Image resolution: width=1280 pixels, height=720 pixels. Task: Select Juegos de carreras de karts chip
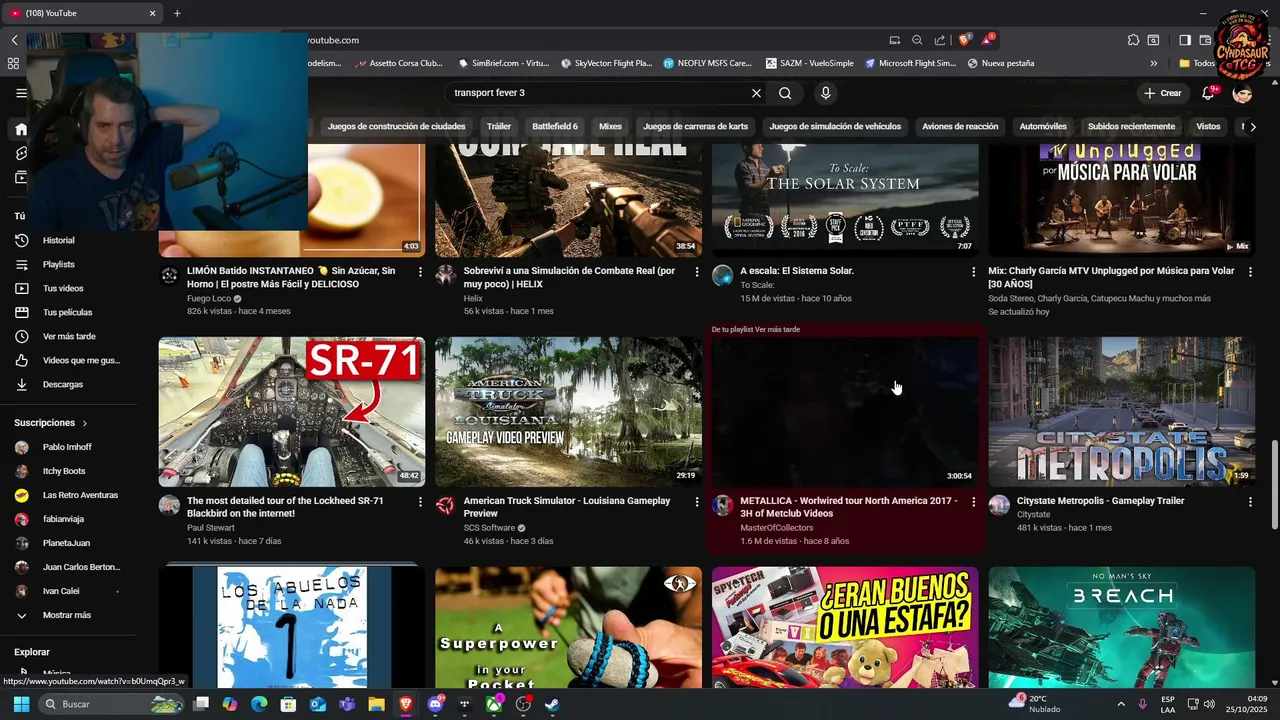pos(696,127)
